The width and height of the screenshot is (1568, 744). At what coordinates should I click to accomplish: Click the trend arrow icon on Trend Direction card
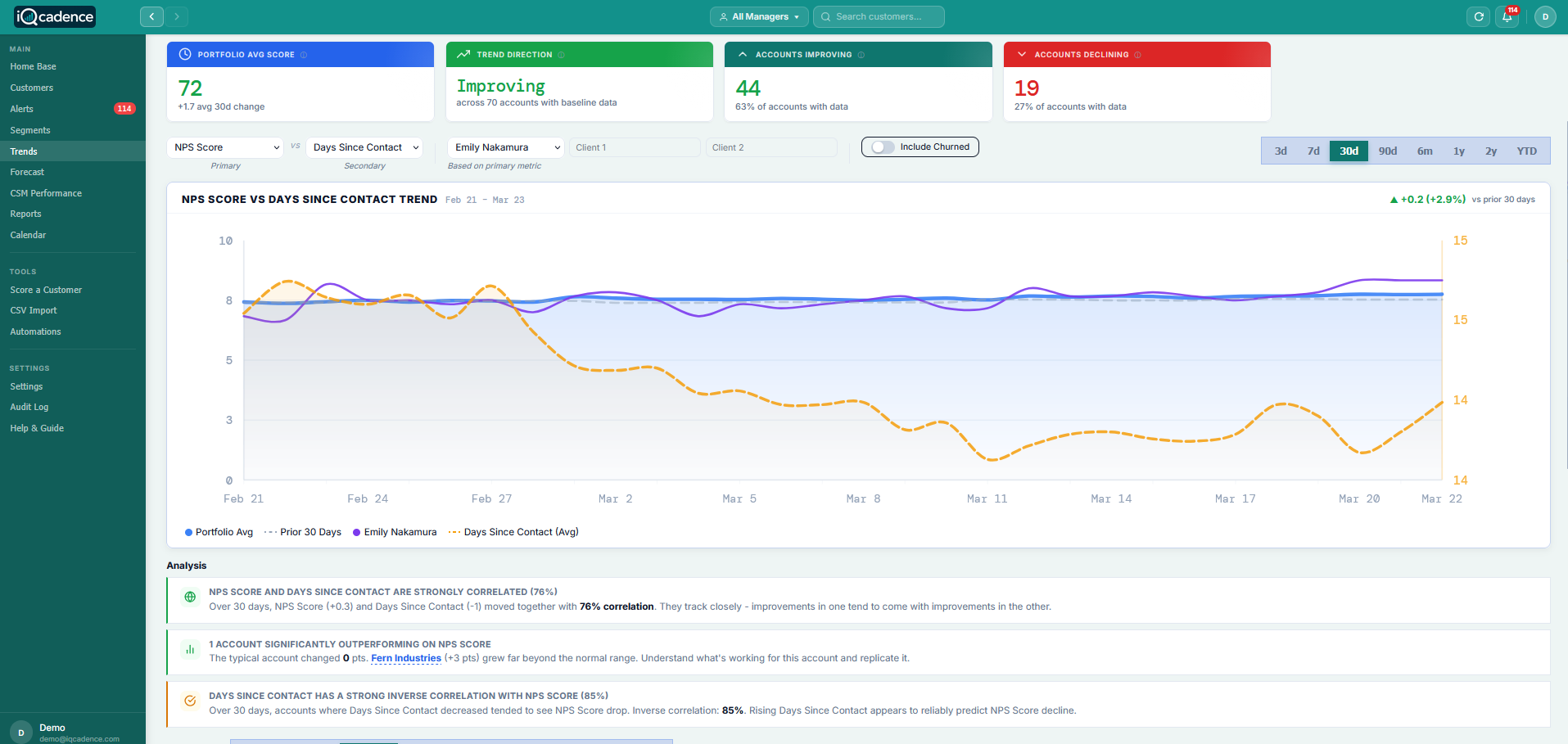[x=464, y=54]
